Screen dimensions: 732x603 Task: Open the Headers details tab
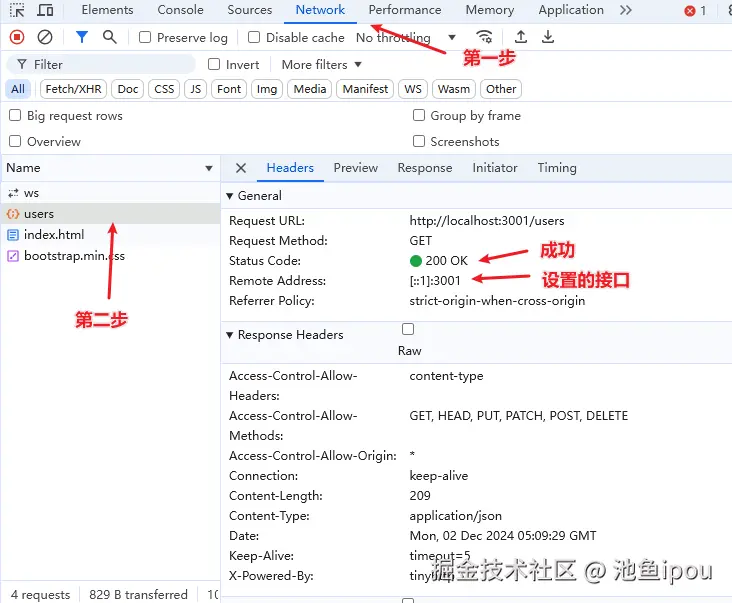(290, 168)
